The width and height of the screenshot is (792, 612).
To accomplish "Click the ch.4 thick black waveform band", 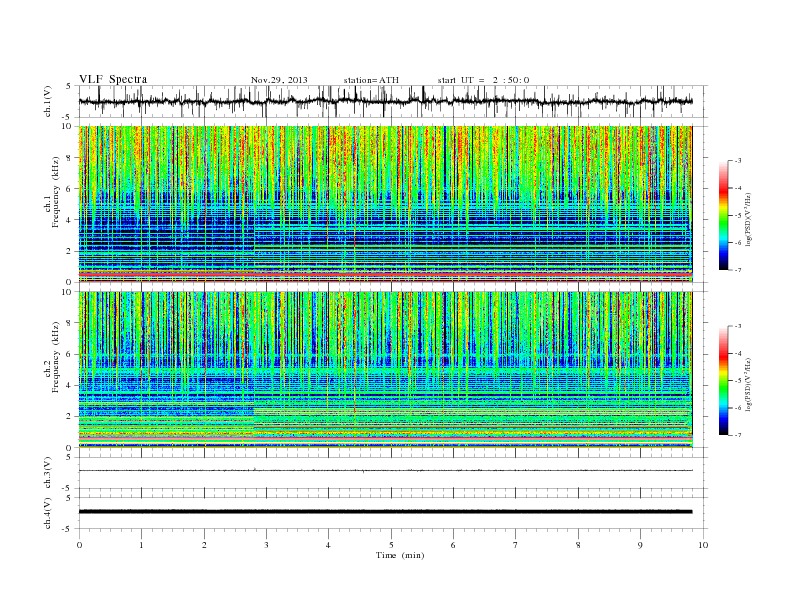I will (x=385, y=512).
